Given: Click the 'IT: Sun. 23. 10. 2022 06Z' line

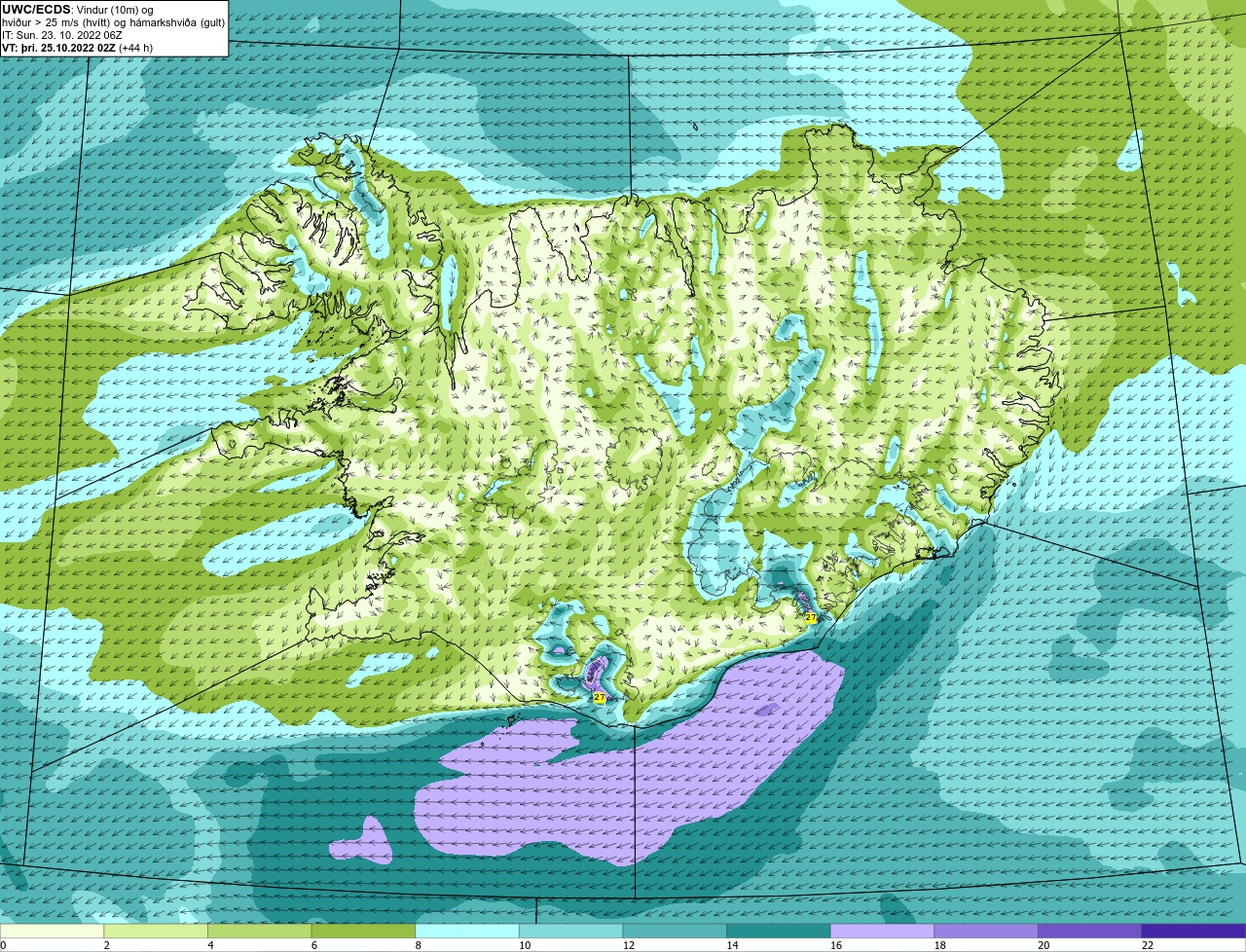Looking at the screenshot, I should pos(62,35).
